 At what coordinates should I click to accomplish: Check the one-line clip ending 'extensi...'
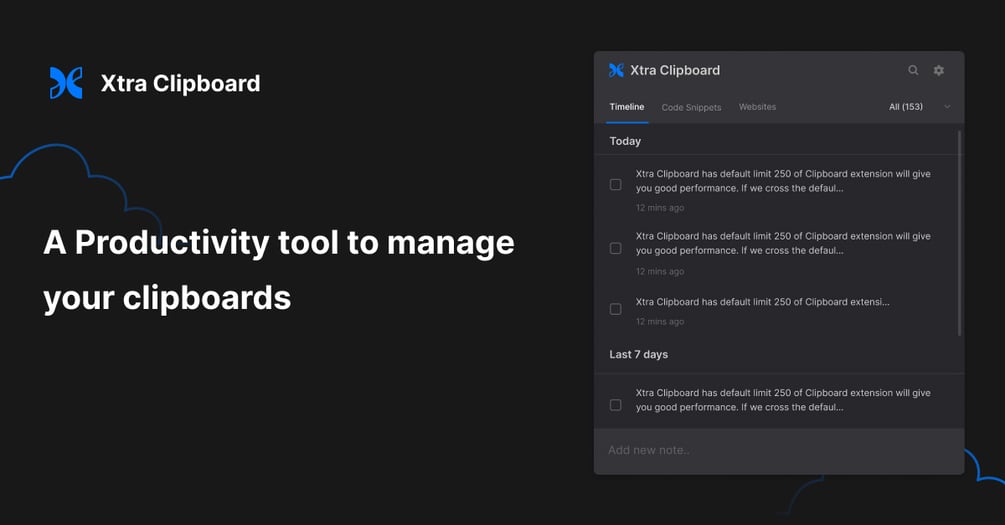coord(615,309)
